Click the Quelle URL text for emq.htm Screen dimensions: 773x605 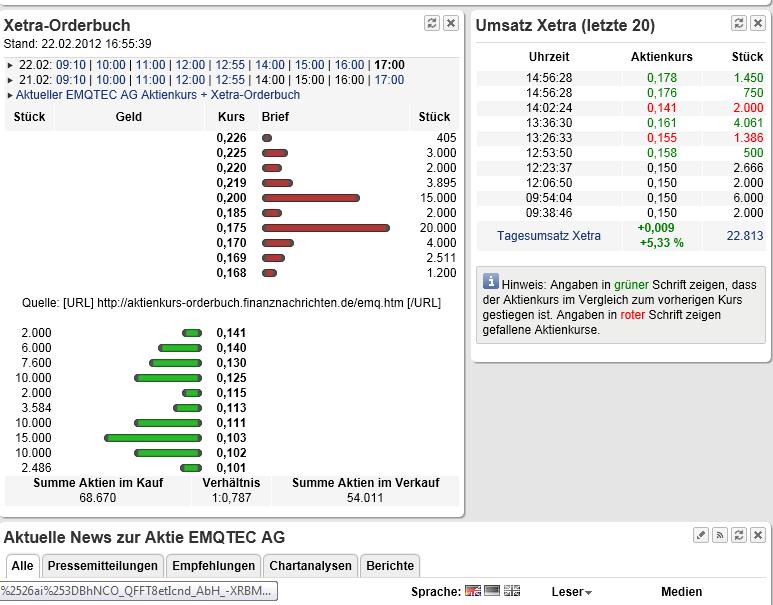point(231,303)
